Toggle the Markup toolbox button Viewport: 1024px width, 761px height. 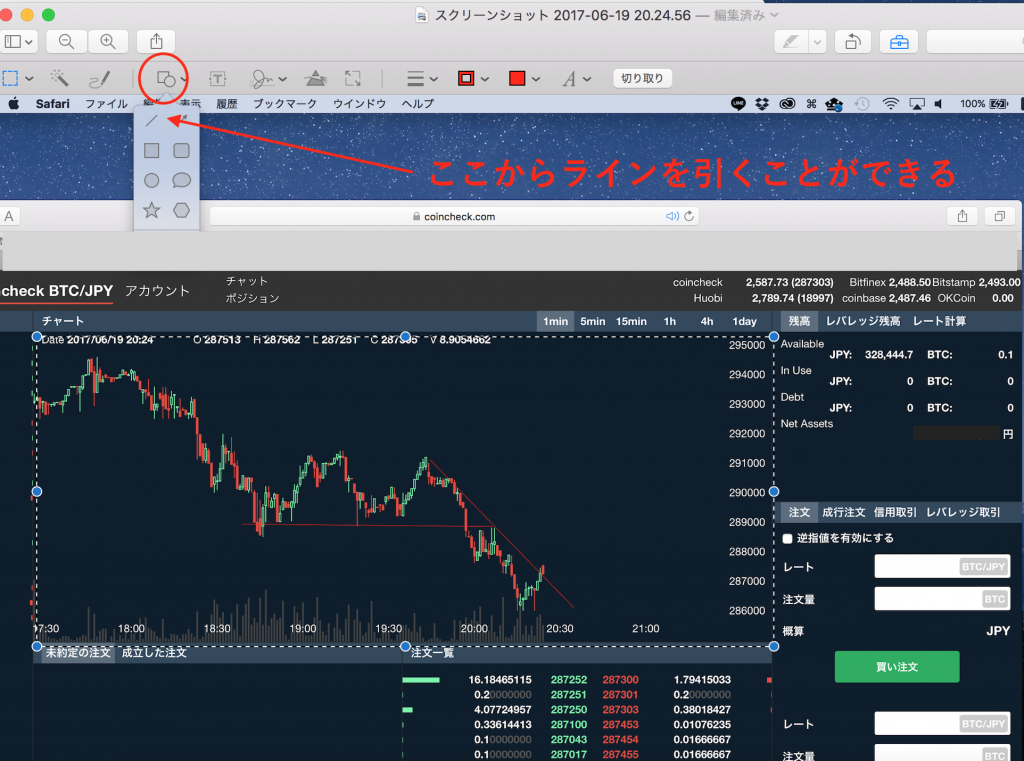point(899,41)
